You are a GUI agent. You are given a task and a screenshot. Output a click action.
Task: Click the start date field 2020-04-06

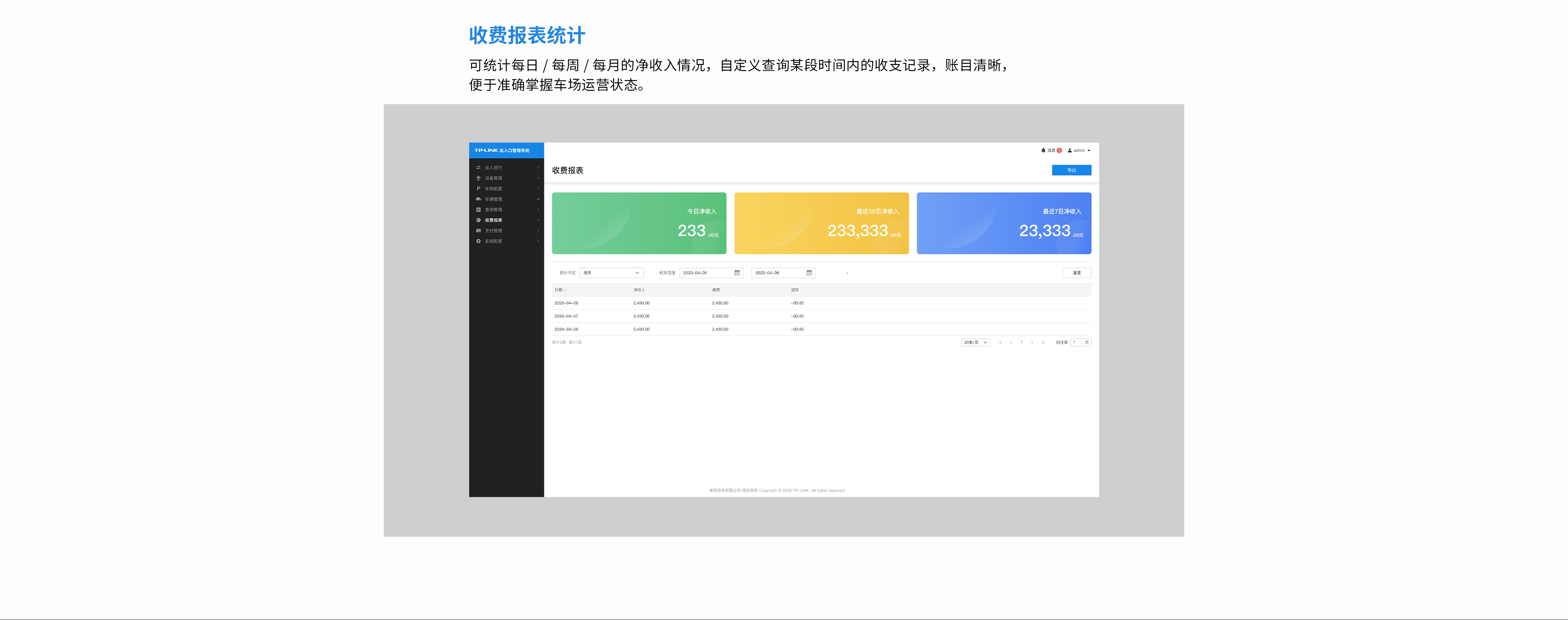point(711,273)
